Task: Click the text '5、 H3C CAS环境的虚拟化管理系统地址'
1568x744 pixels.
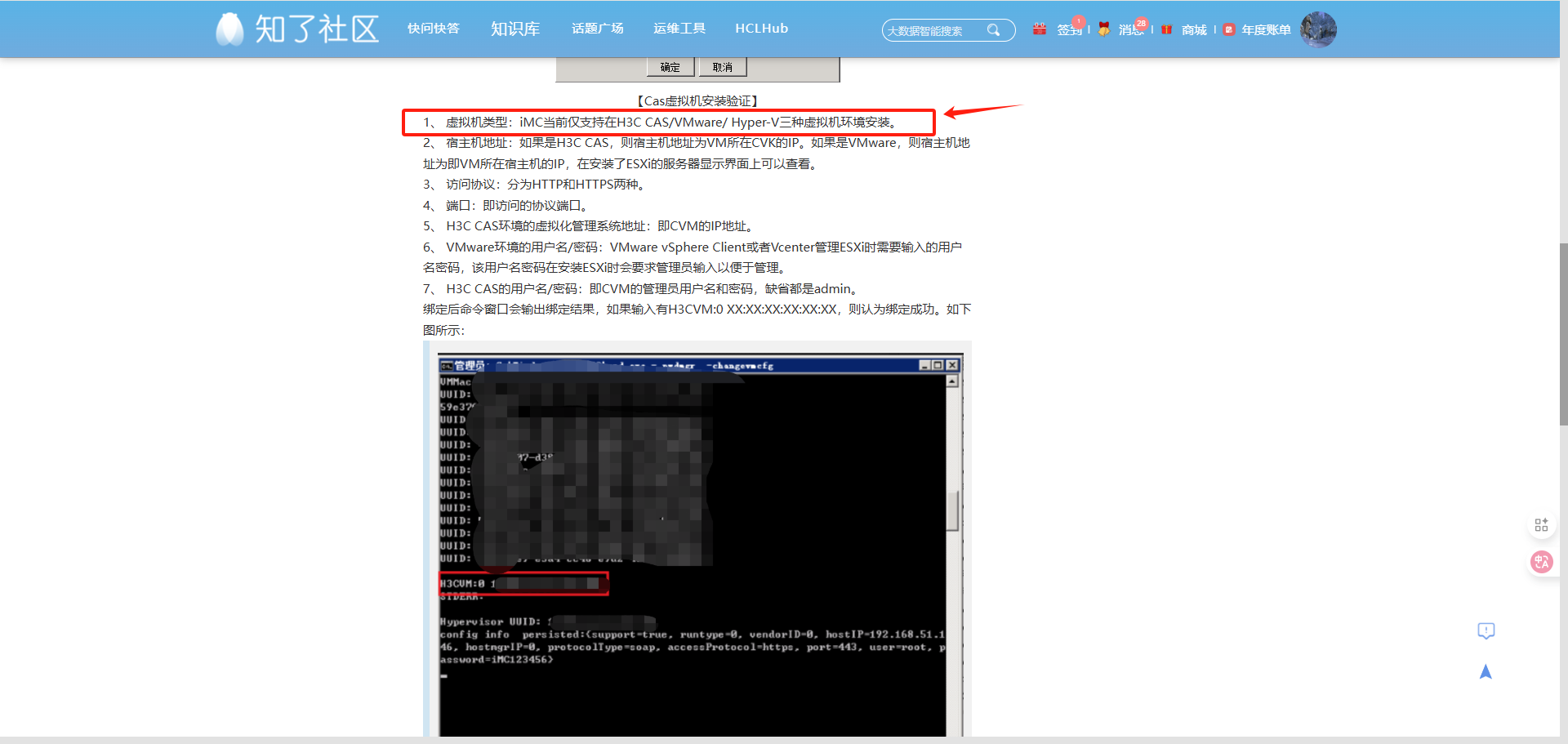Action: click(x=534, y=226)
